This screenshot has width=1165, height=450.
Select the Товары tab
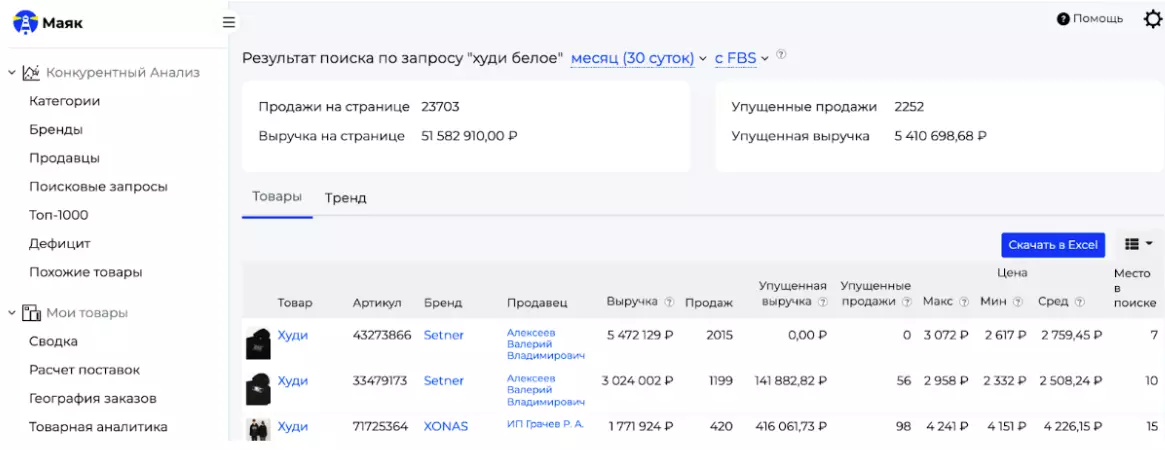point(277,197)
